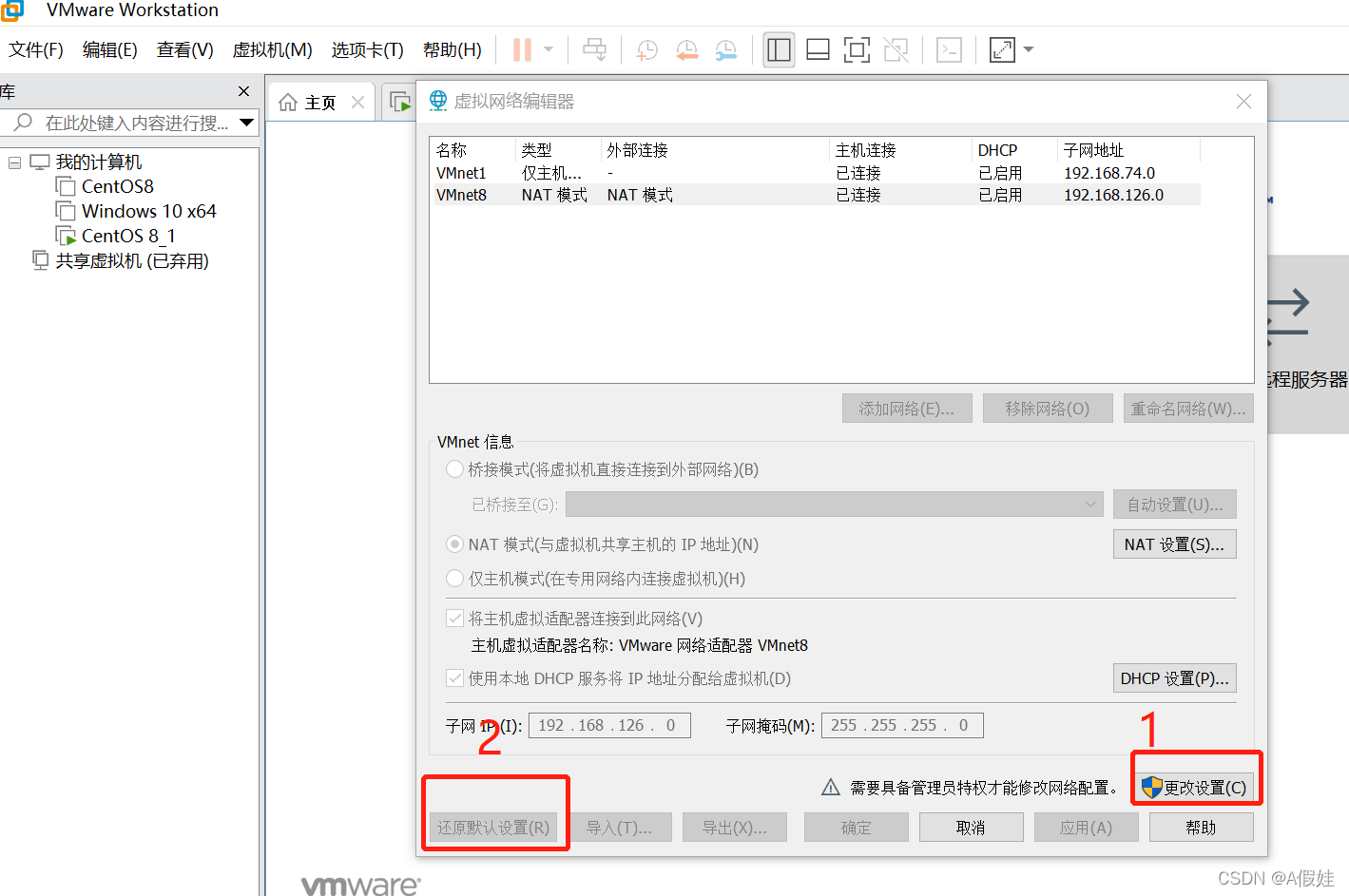The image size is (1349, 896).
Task: Close the 主页 tab
Action: tap(357, 103)
